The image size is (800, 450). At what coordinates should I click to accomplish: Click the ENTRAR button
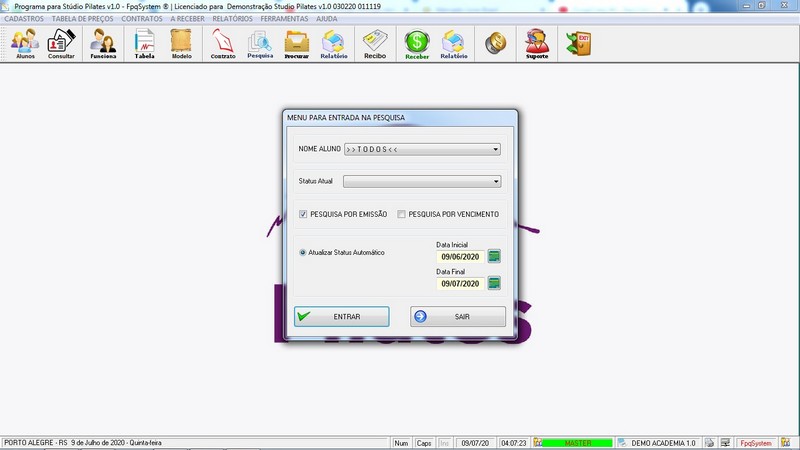[341, 317]
